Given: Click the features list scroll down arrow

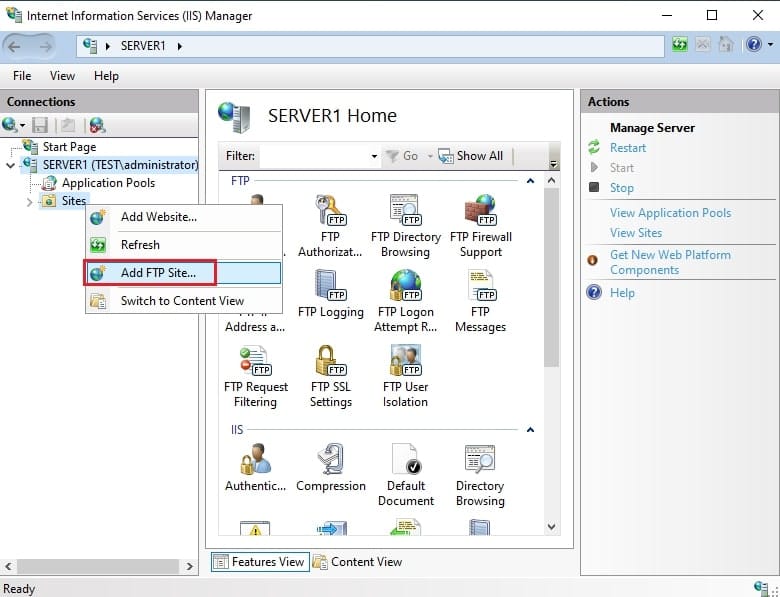Looking at the screenshot, I should [551, 527].
